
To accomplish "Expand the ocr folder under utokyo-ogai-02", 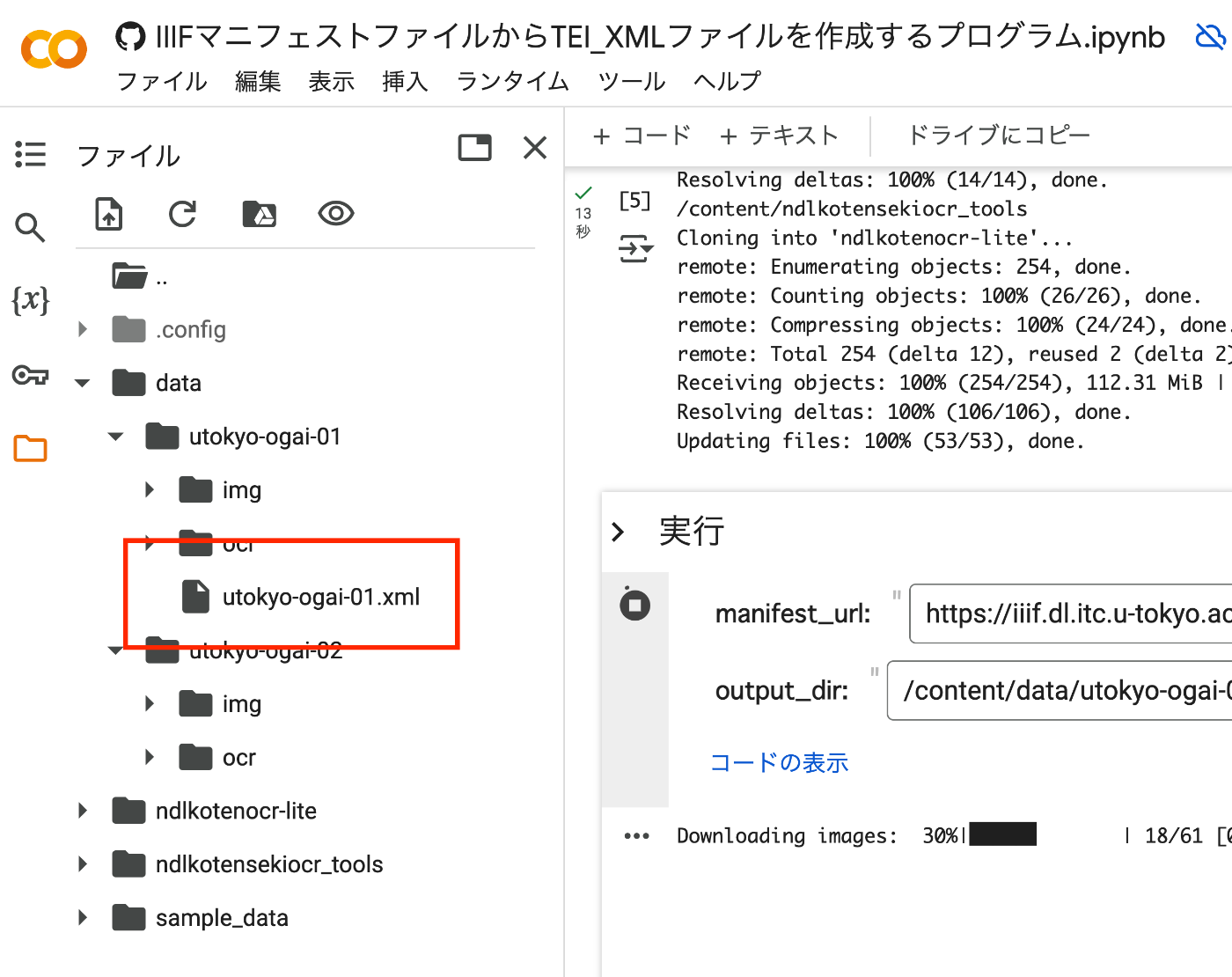I will click(148, 757).
